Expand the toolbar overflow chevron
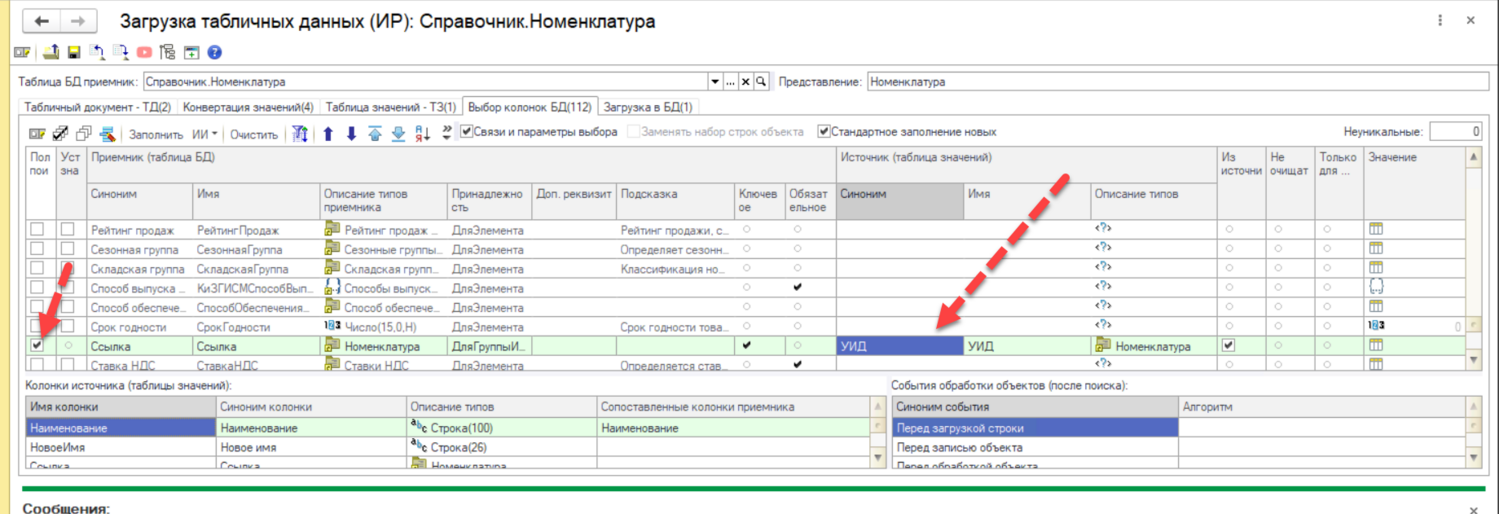 point(446,133)
